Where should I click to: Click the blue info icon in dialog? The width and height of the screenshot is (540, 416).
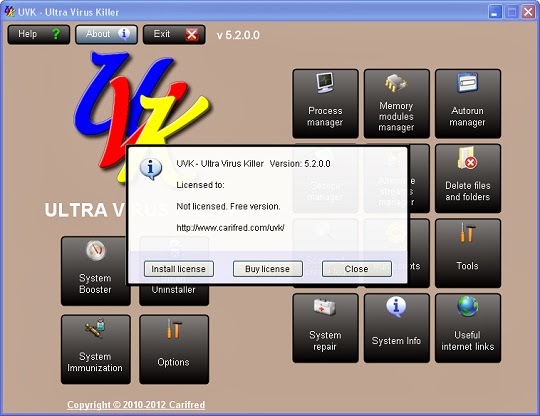(150, 169)
